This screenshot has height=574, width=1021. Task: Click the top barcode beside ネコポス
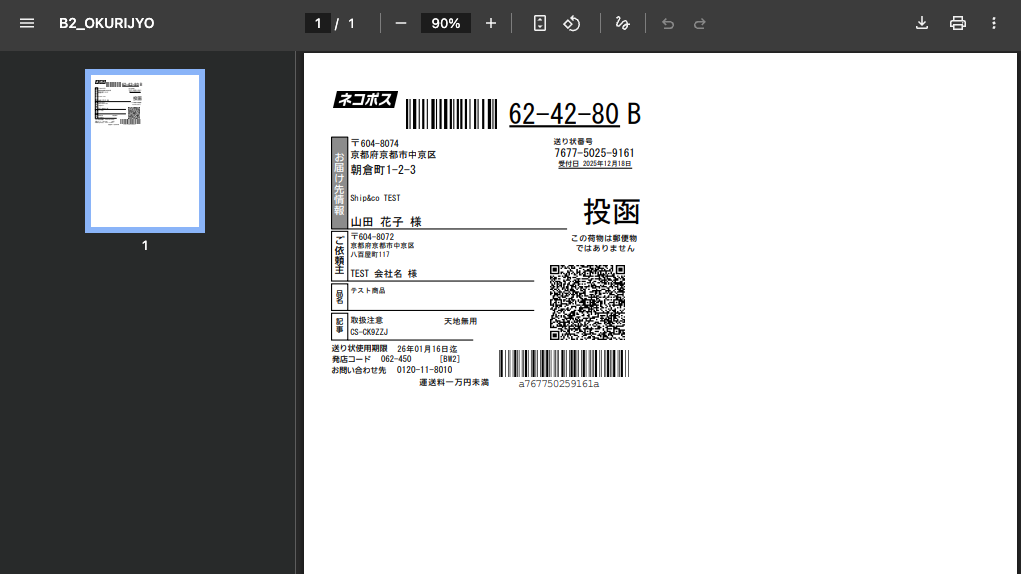[451, 115]
